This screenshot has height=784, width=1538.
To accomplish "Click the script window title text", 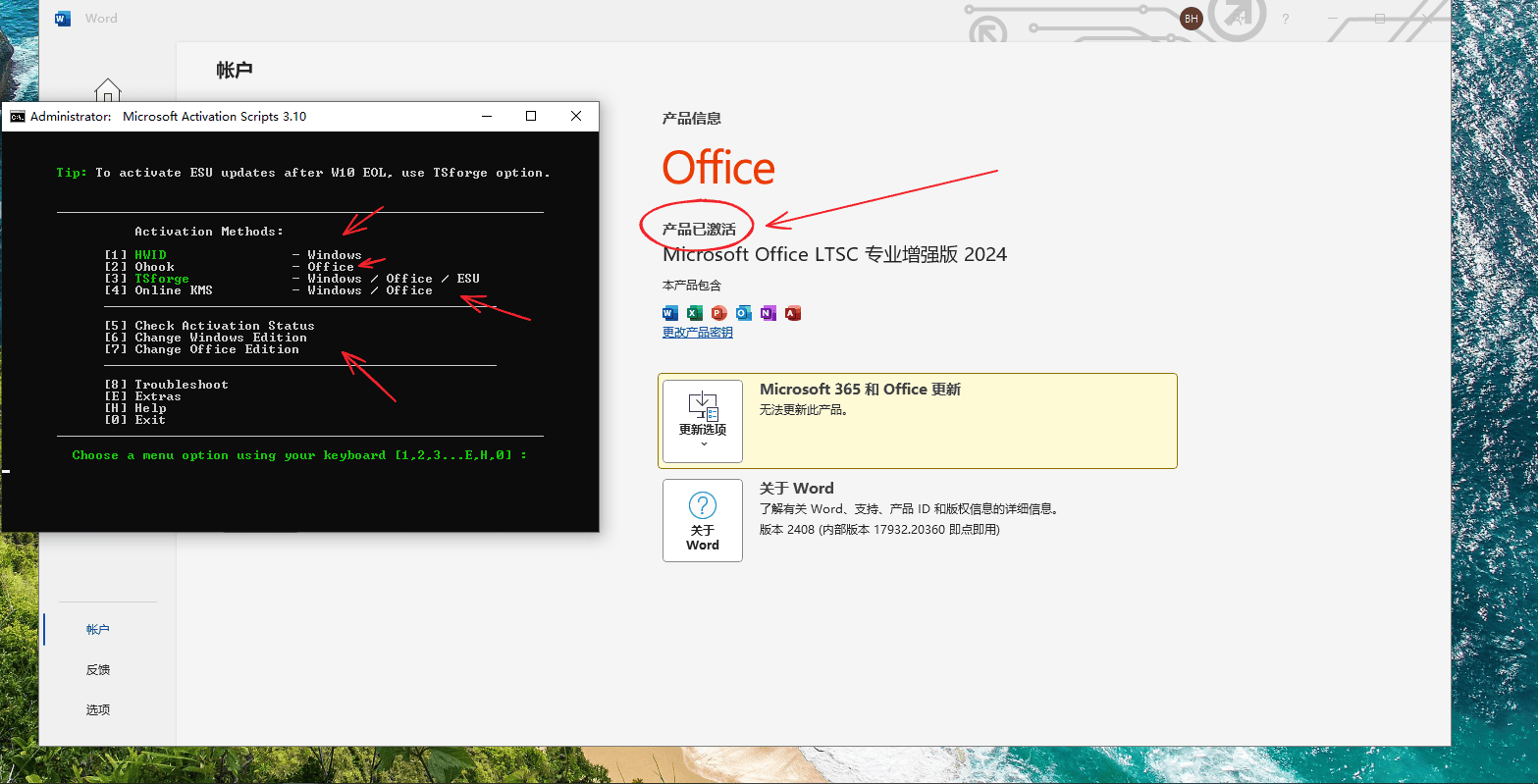I will point(169,116).
